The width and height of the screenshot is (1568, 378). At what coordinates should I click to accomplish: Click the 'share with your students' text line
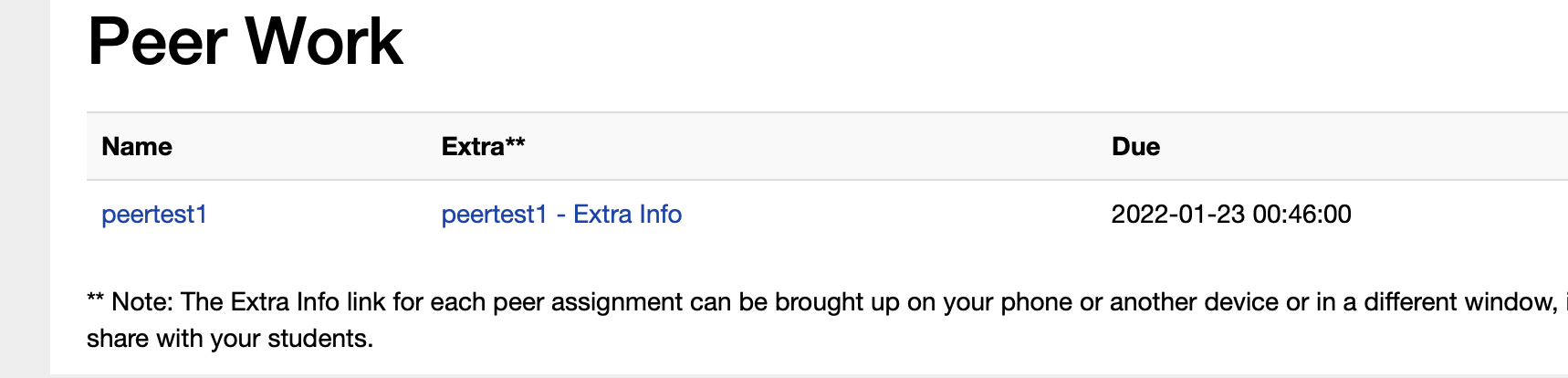coord(230,339)
